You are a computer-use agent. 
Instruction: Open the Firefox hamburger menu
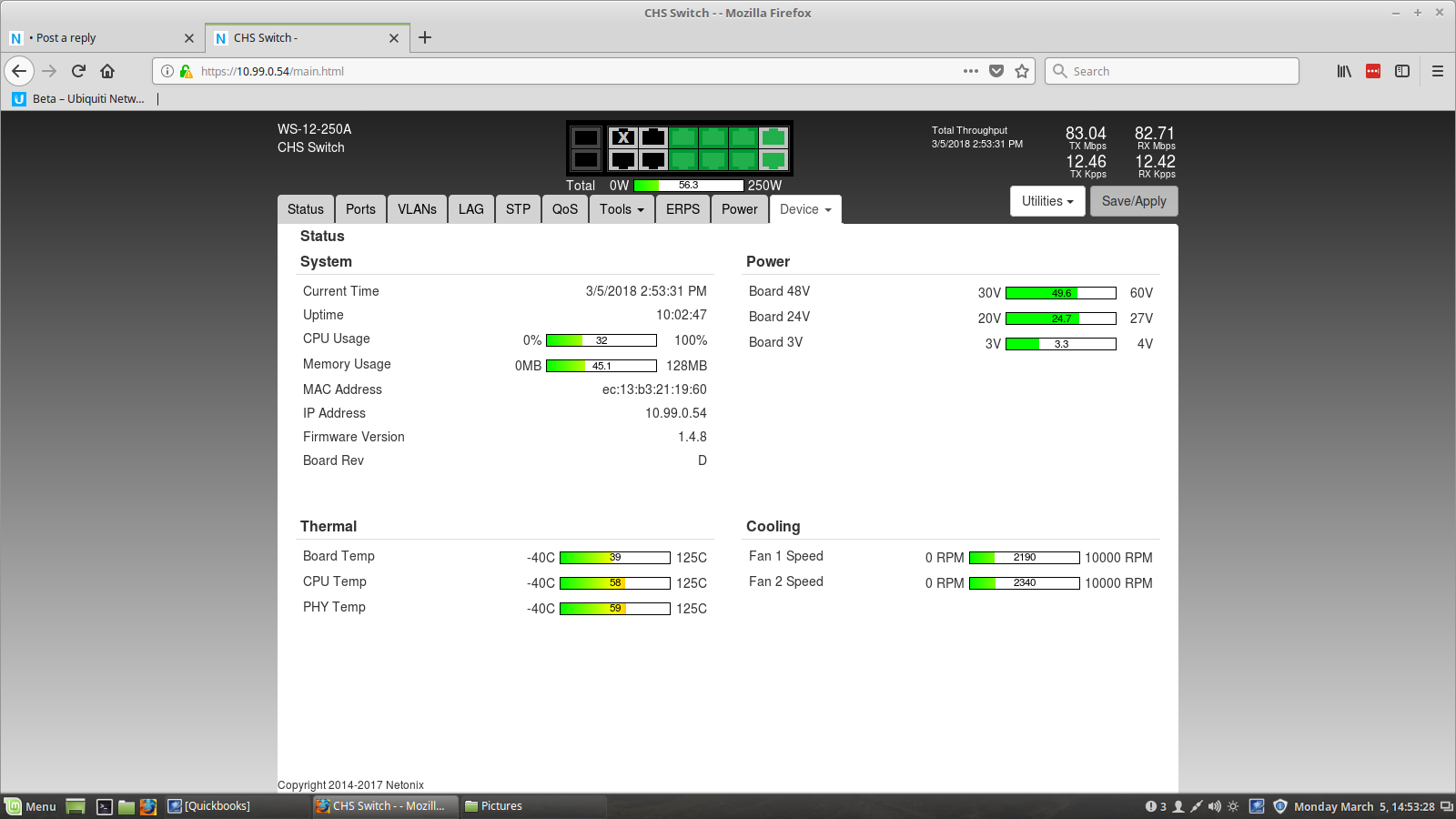tap(1438, 71)
